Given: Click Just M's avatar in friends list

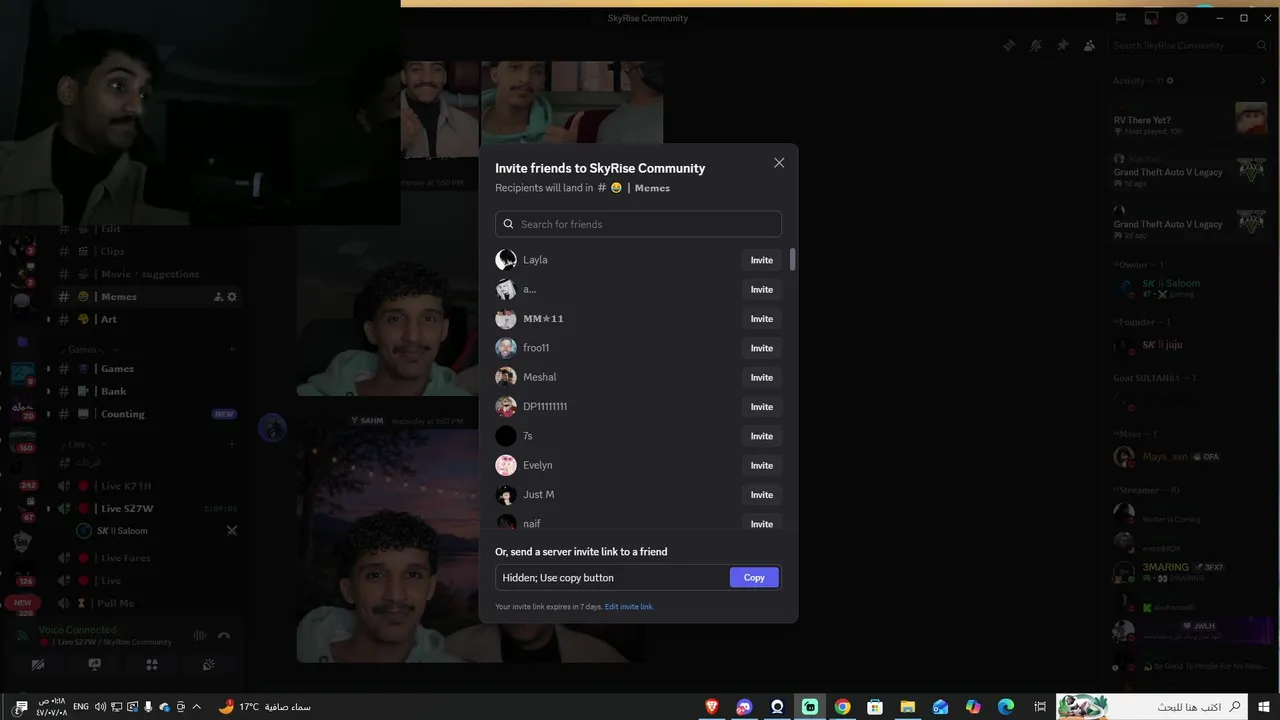Looking at the screenshot, I should click(506, 495).
